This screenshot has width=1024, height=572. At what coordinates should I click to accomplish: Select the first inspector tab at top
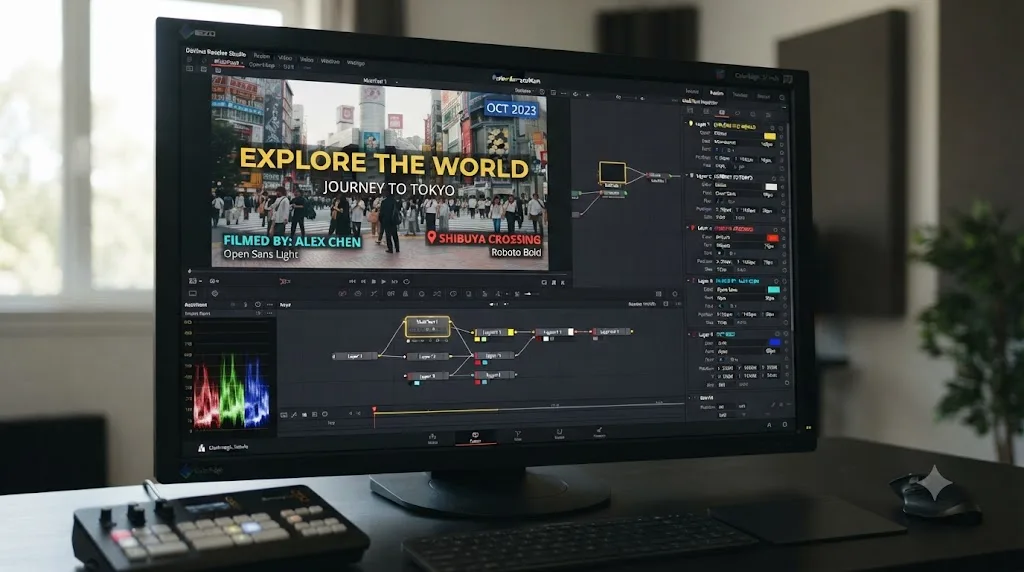click(x=692, y=92)
